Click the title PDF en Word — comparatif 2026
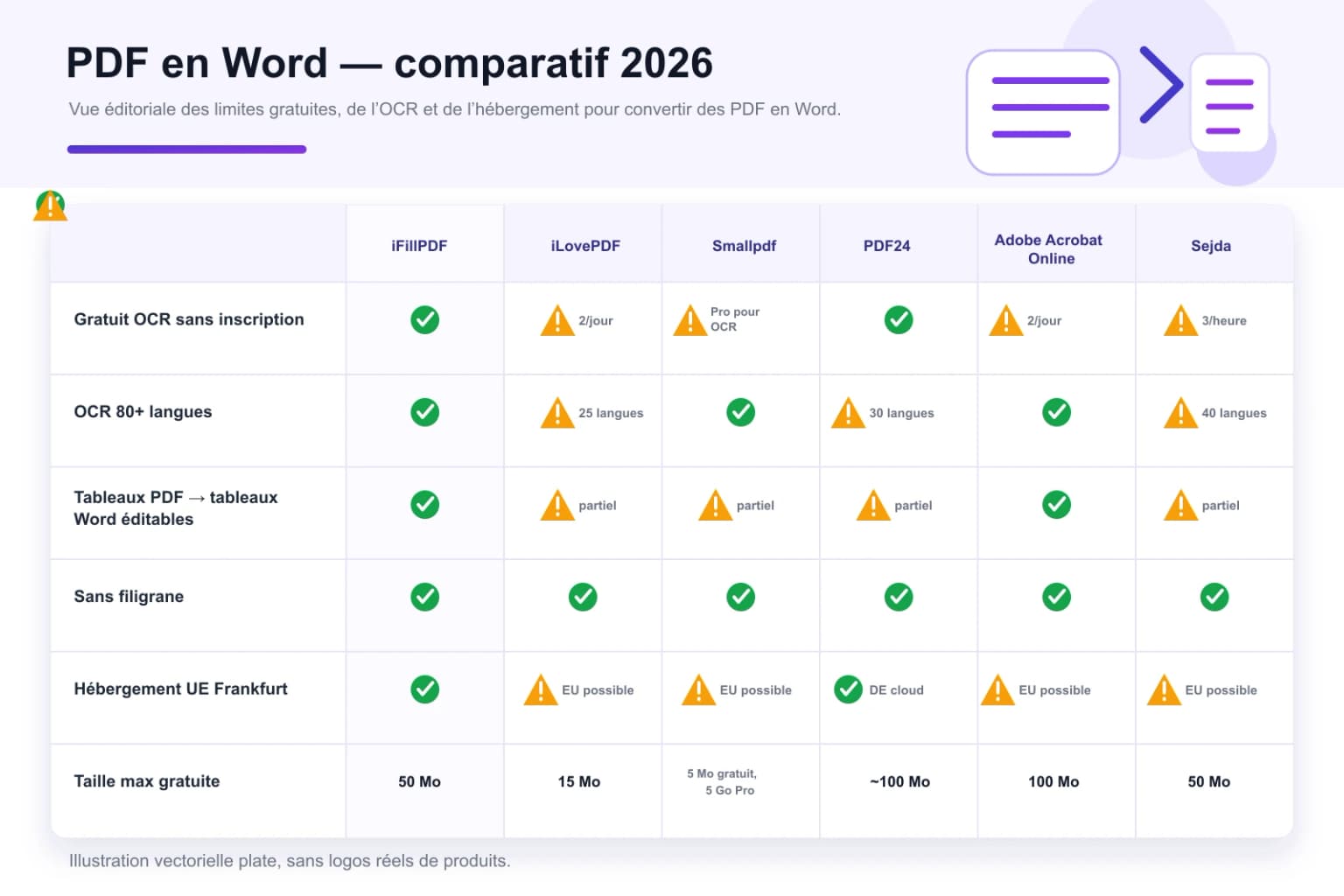Viewport: 1344px width, 896px height. pyautogui.click(x=389, y=63)
